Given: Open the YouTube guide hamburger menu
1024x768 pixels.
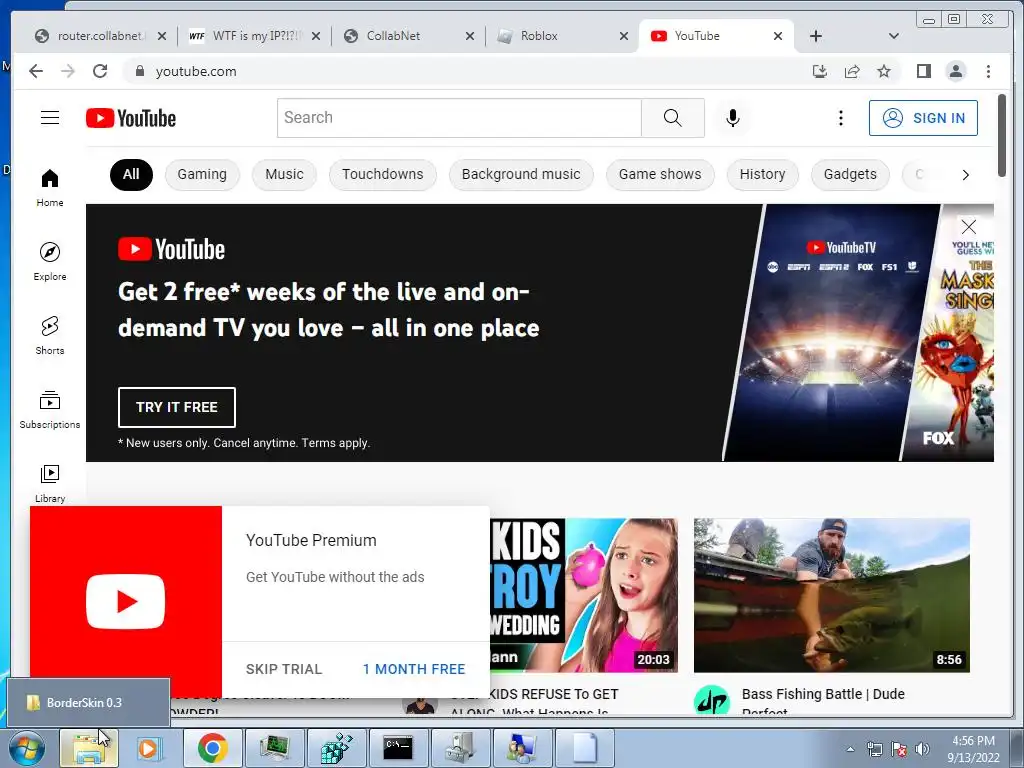Looking at the screenshot, I should pos(50,118).
